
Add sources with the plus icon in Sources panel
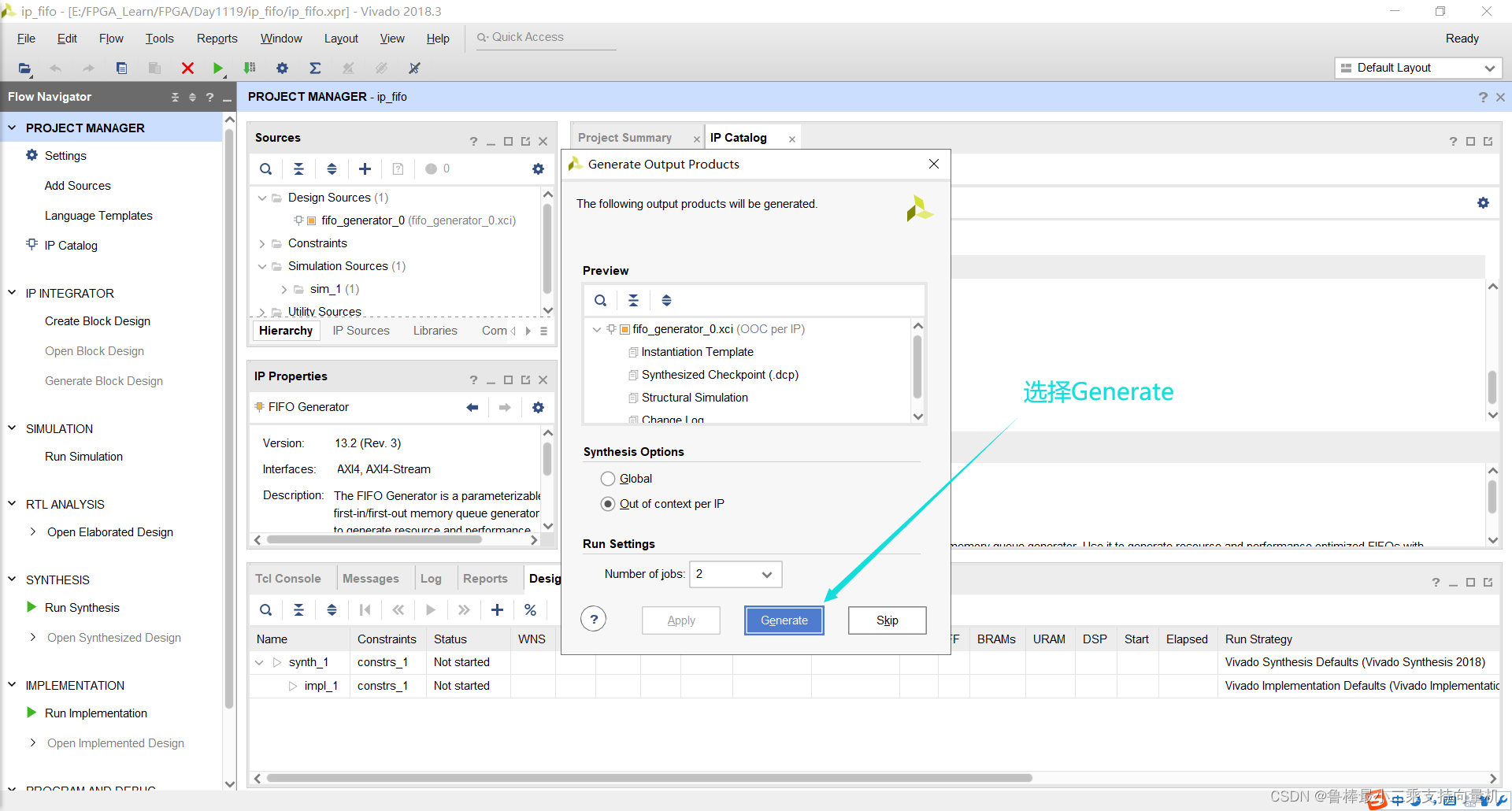[x=365, y=168]
